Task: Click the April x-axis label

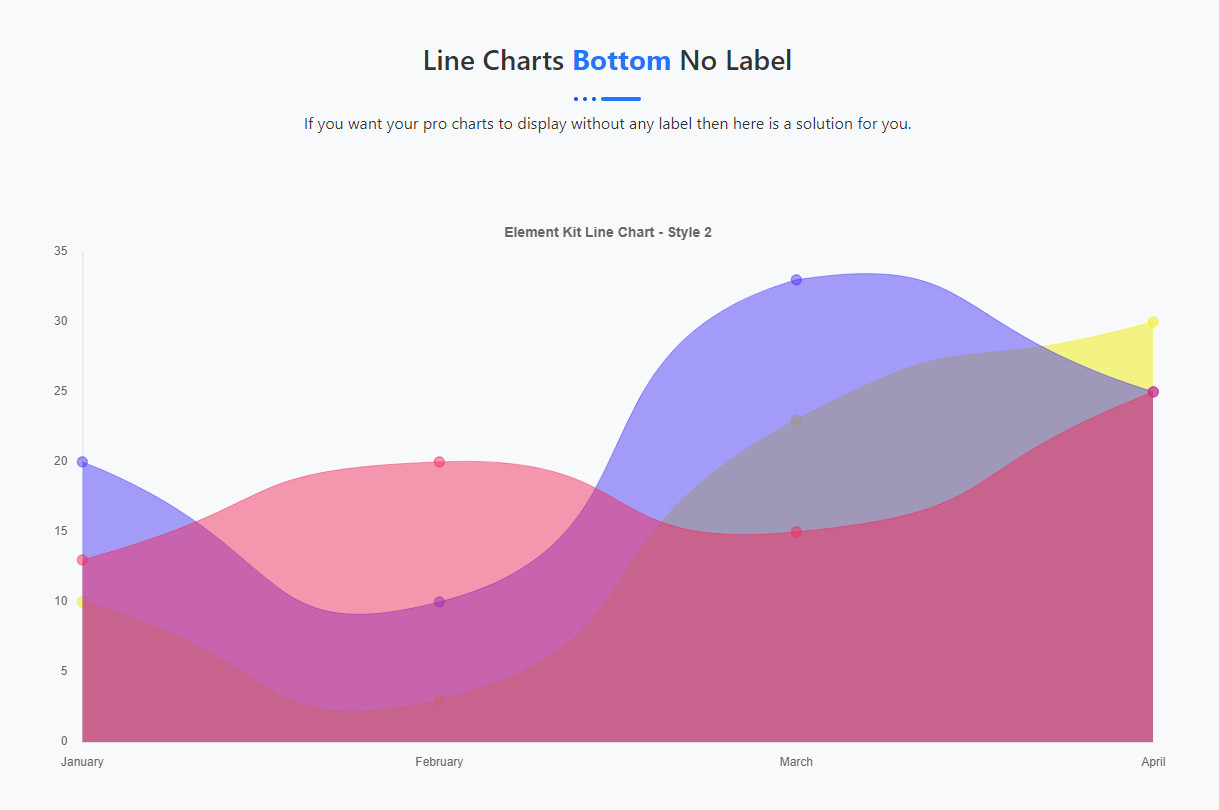Action: (1153, 762)
